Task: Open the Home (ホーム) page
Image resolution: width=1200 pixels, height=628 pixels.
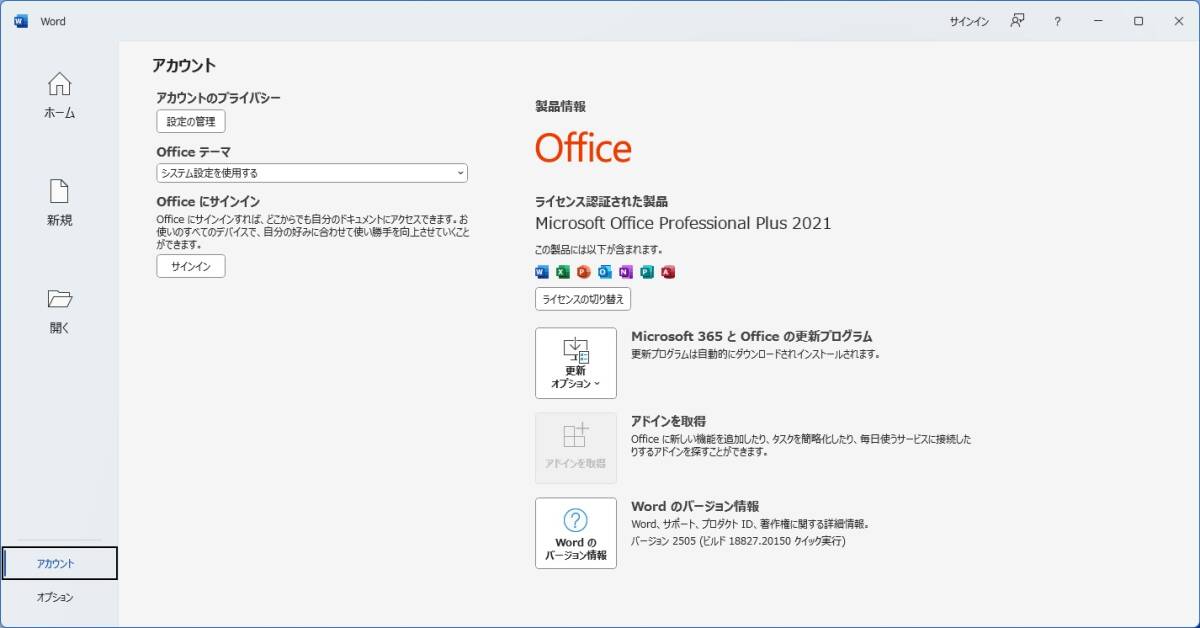Action: tap(59, 96)
